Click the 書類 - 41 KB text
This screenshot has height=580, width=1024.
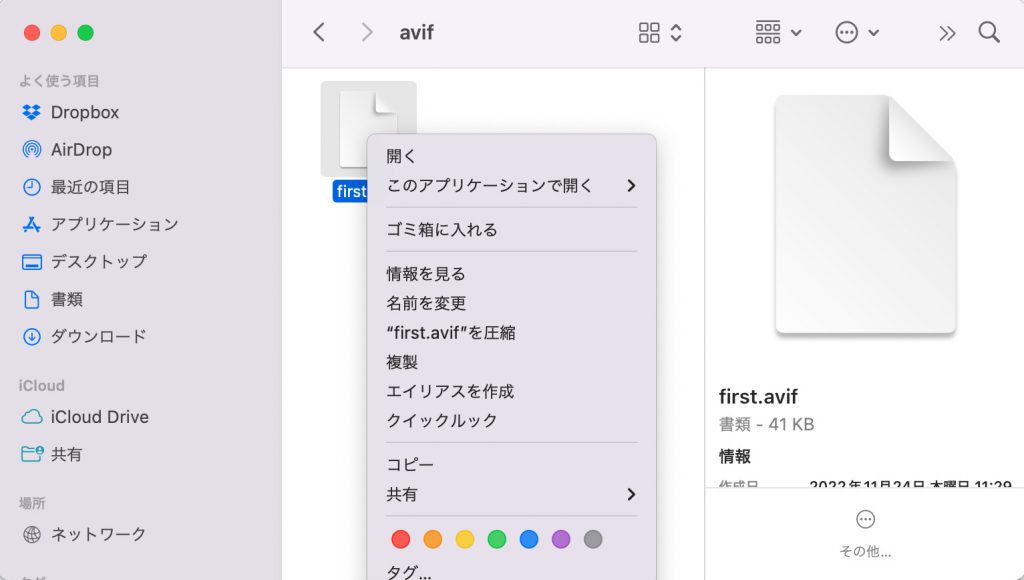767,425
